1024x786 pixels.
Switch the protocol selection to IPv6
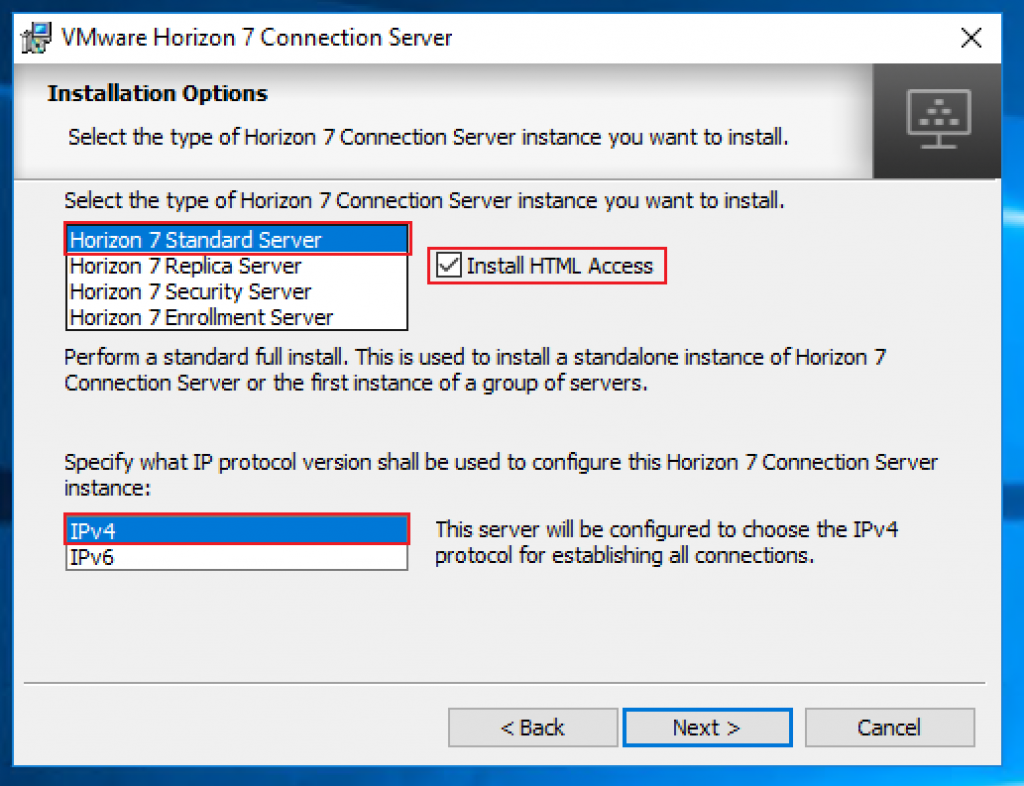[x=236, y=556]
